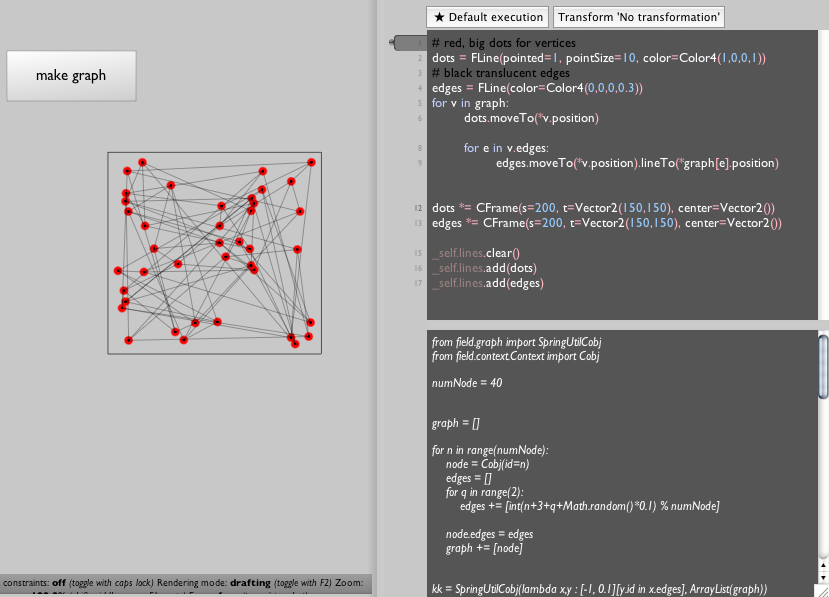Open the Default execution menu
The image size is (829, 597).
pyautogui.click(x=488, y=17)
